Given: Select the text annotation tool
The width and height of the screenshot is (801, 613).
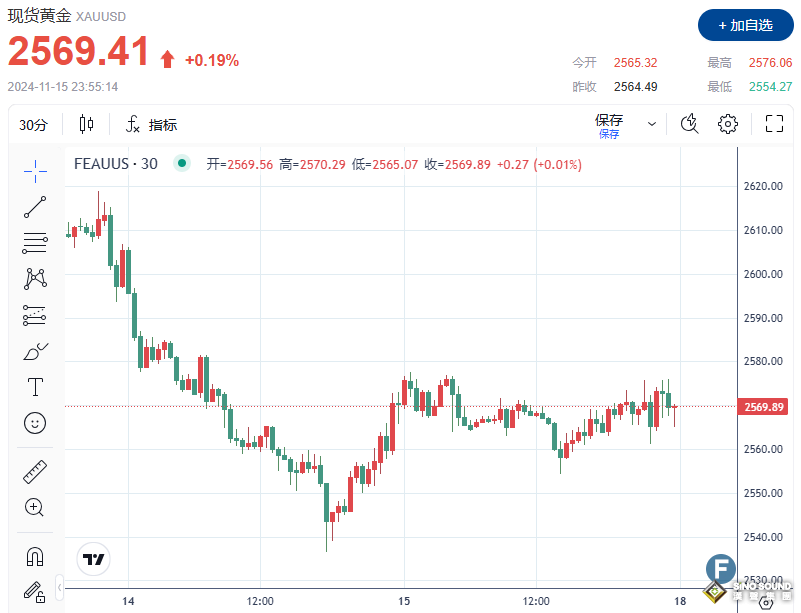Looking at the screenshot, I should [34, 386].
